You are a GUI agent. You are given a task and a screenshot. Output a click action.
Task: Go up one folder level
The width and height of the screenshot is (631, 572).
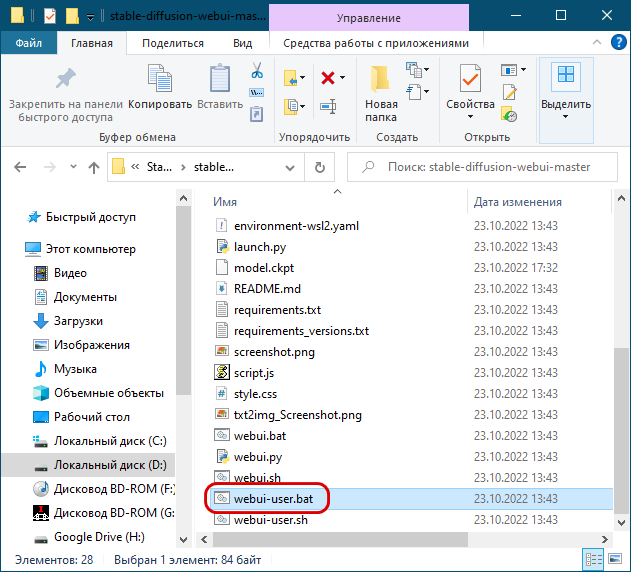pyautogui.click(x=94, y=167)
